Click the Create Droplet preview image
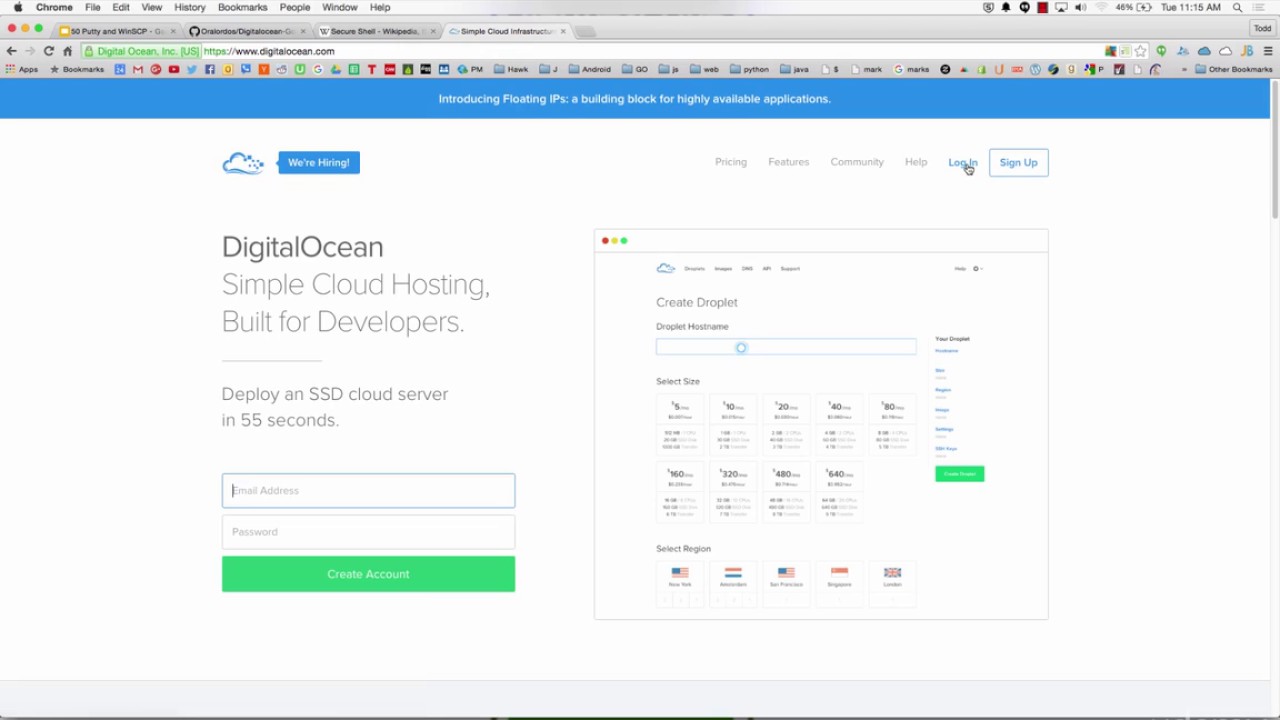This screenshot has height=720, width=1280. pyautogui.click(x=821, y=424)
